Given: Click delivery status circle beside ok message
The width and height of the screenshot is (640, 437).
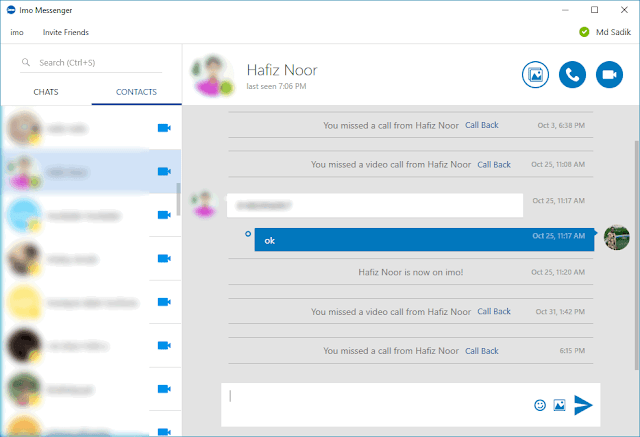Looking at the screenshot, I should pyautogui.click(x=248, y=234).
